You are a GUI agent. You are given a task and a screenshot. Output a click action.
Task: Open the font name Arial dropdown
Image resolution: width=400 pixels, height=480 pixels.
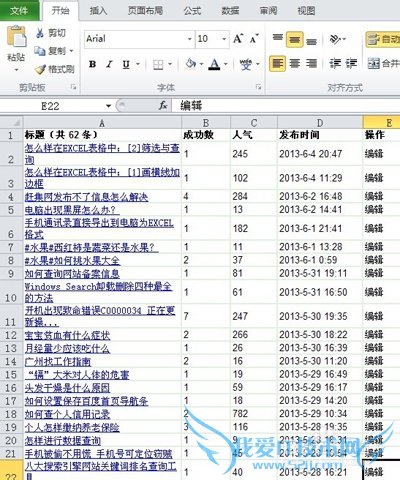point(189,39)
